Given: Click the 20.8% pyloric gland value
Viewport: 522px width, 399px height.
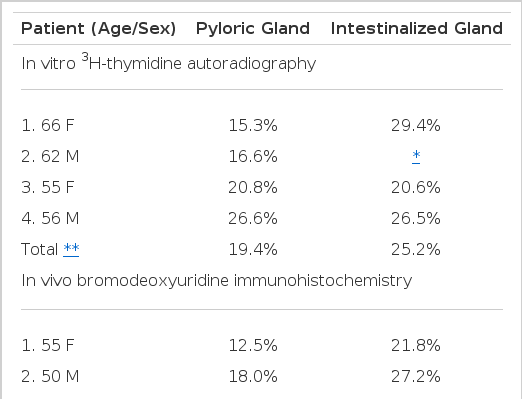Looking at the screenshot, I should 253,187.
